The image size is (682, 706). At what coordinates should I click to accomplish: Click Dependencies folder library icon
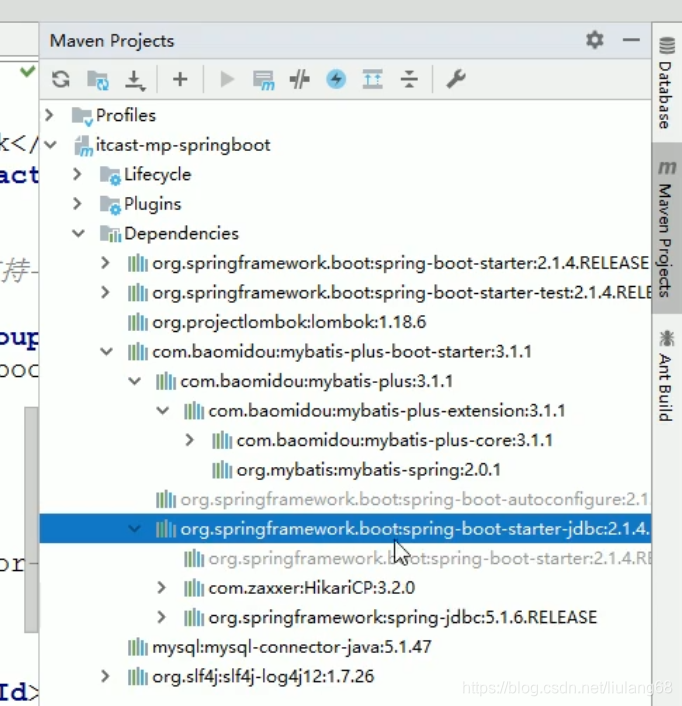point(110,234)
